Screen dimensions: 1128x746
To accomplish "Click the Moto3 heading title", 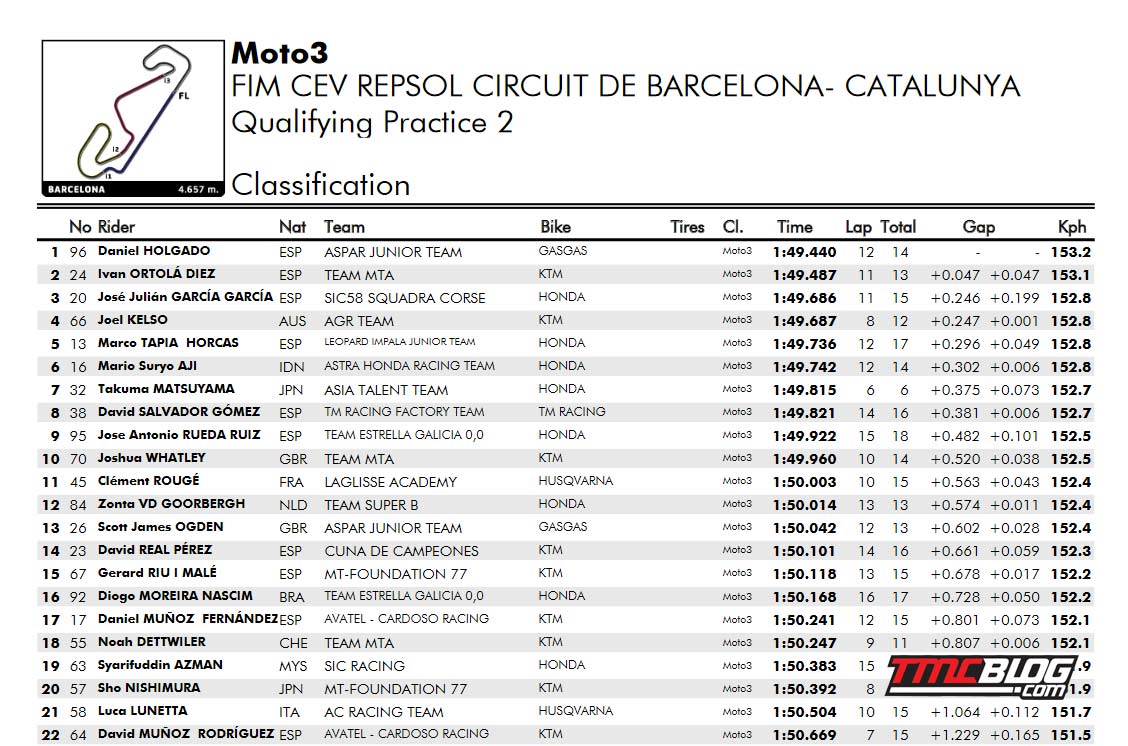I will click(x=280, y=52).
